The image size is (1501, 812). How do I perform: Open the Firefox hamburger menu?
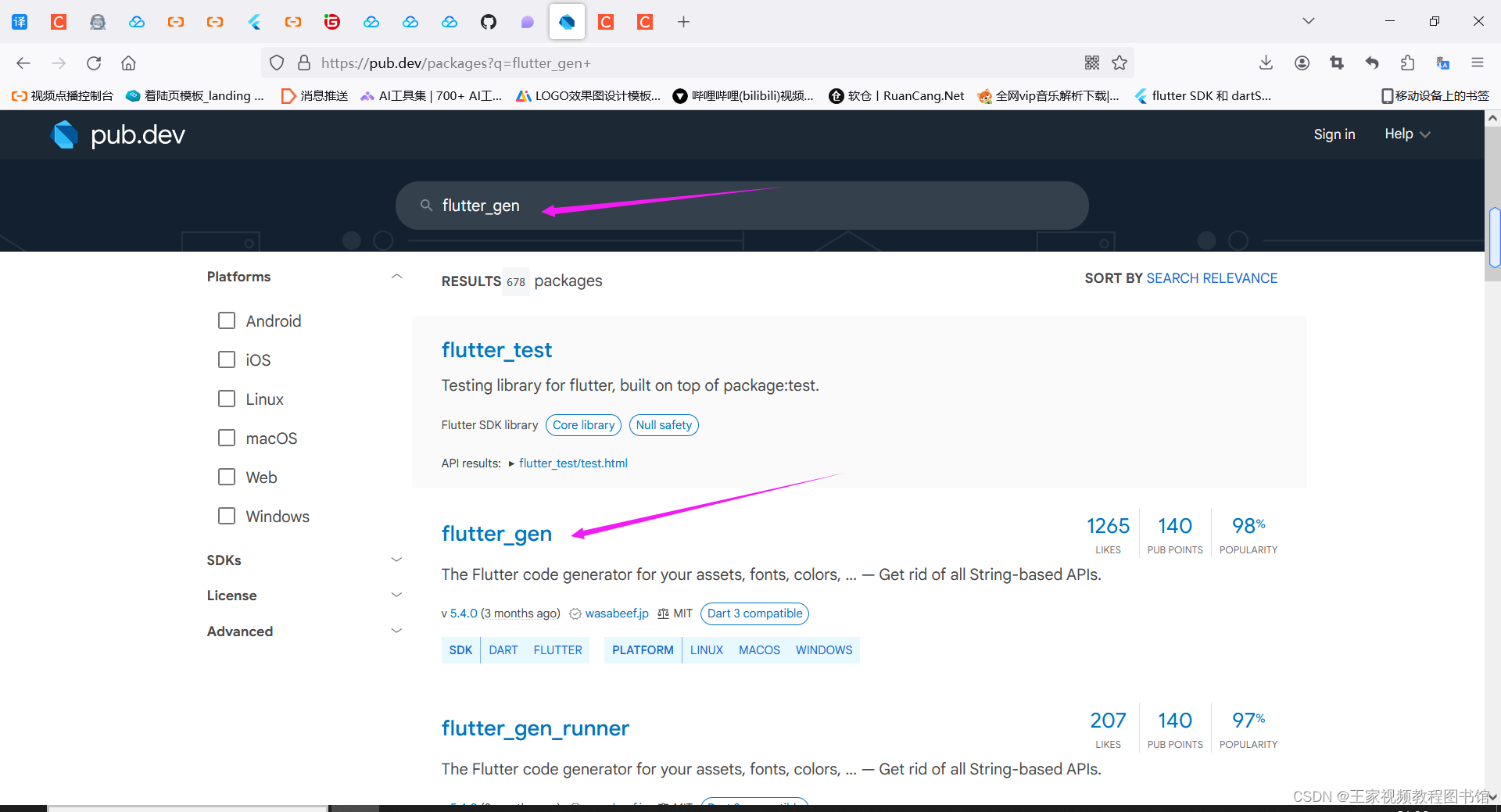[x=1478, y=63]
